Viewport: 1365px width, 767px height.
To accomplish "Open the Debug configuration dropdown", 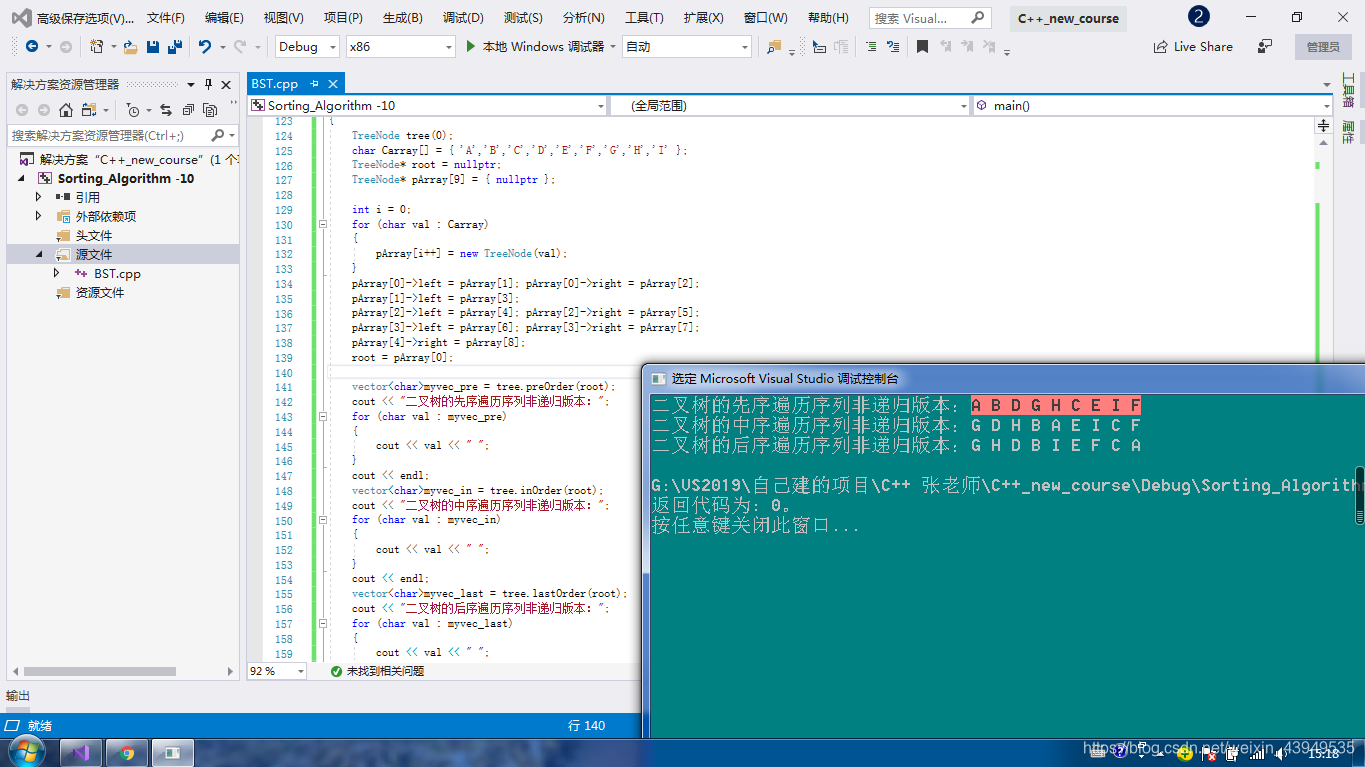I will tap(306, 46).
